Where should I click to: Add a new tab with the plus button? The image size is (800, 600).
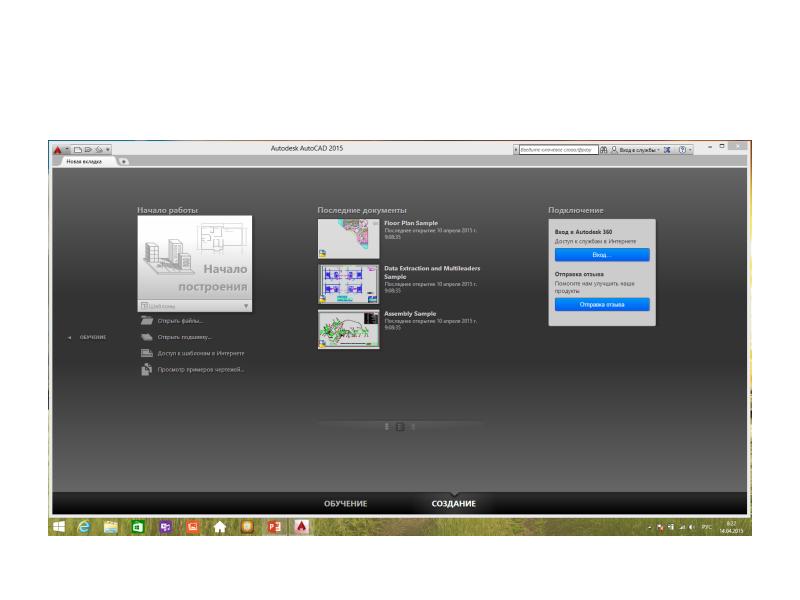tap(123, 161)
